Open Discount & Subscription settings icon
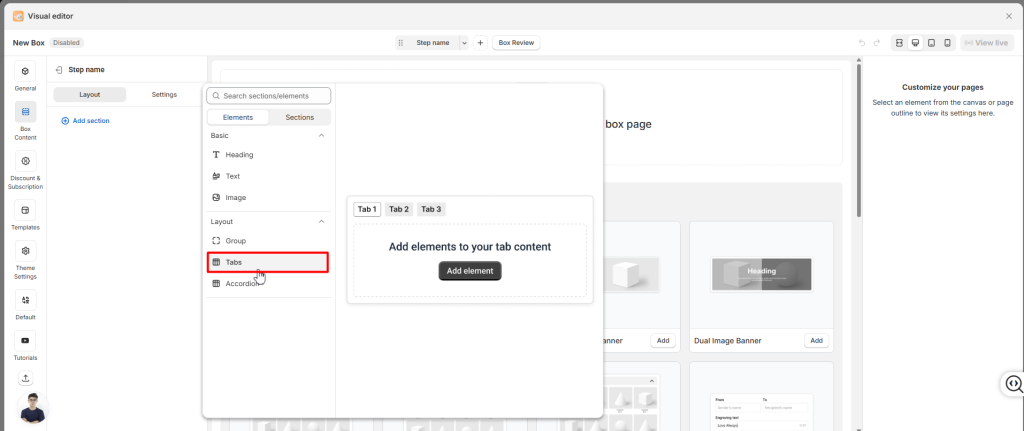This screenshot has height=431, width=1024. click(25, 161)
